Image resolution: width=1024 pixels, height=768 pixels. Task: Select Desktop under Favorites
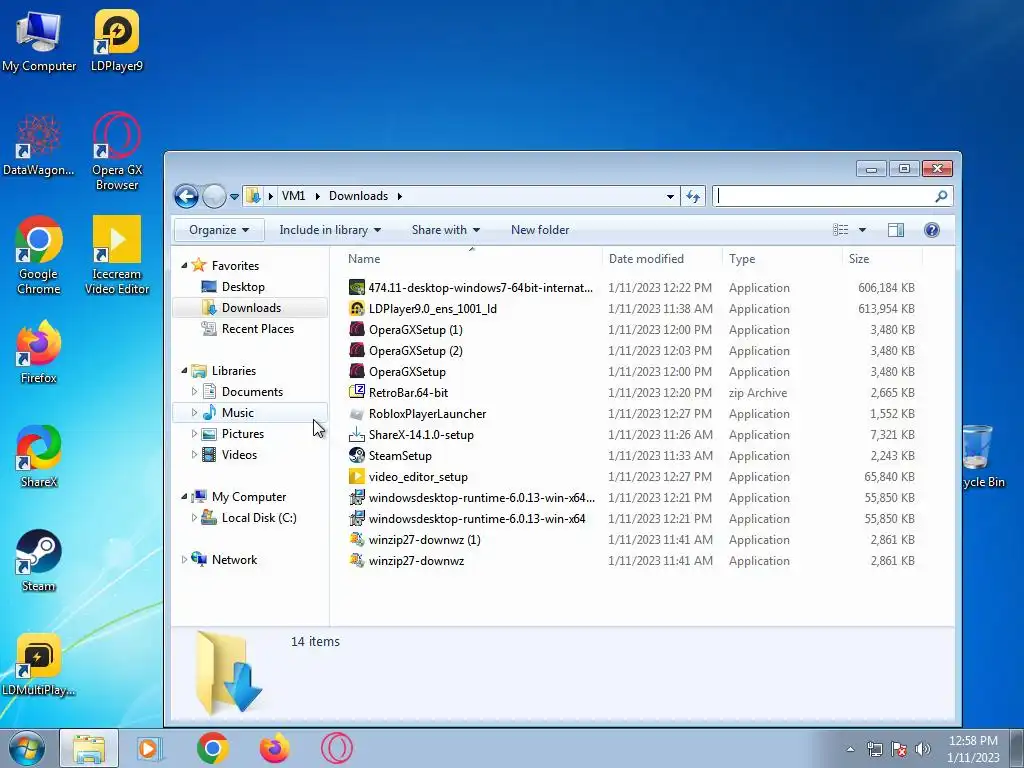pyautogui.click(x=243, y=287)
